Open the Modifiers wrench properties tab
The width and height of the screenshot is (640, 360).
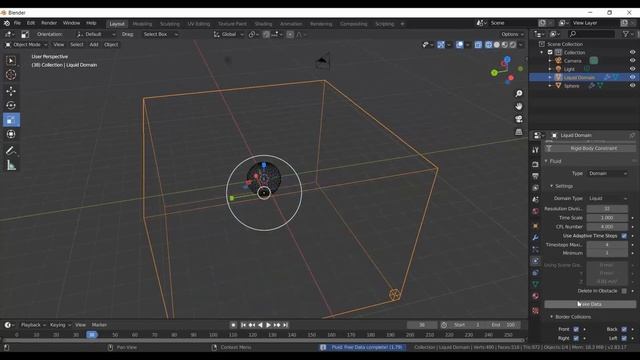click(x=536, y=238)
